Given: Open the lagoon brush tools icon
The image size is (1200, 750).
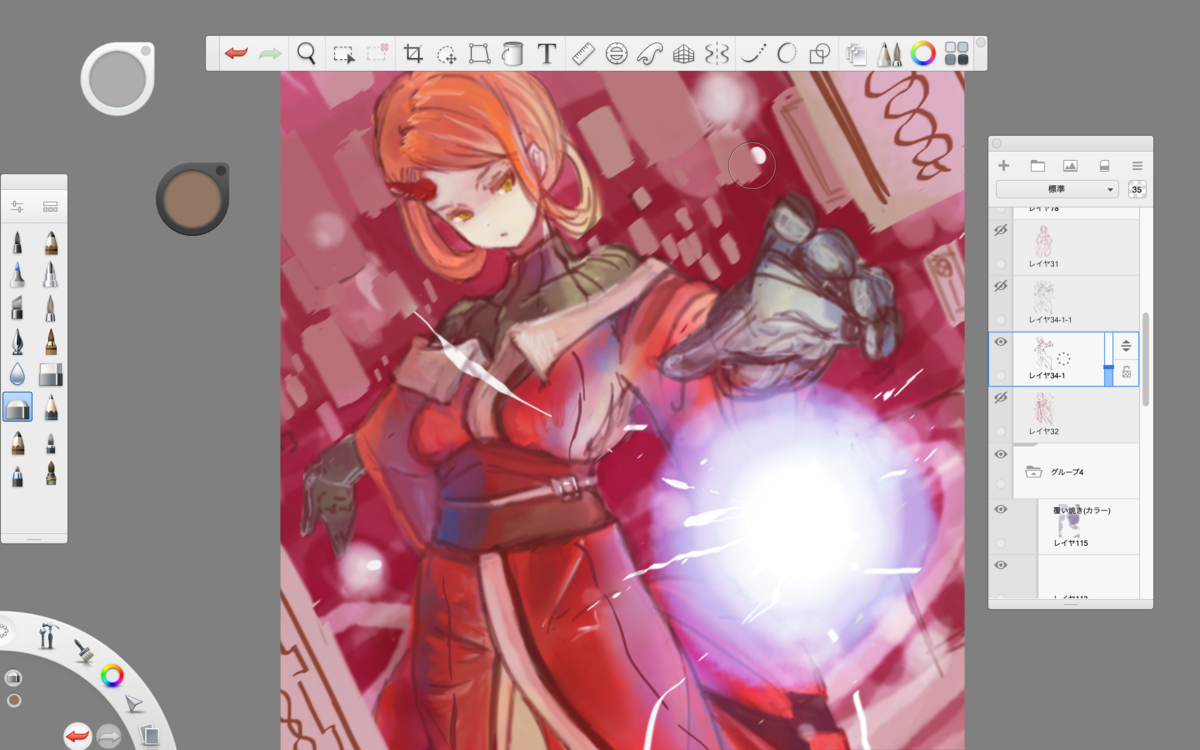Looking at the screenshot, I should [46, 635].
